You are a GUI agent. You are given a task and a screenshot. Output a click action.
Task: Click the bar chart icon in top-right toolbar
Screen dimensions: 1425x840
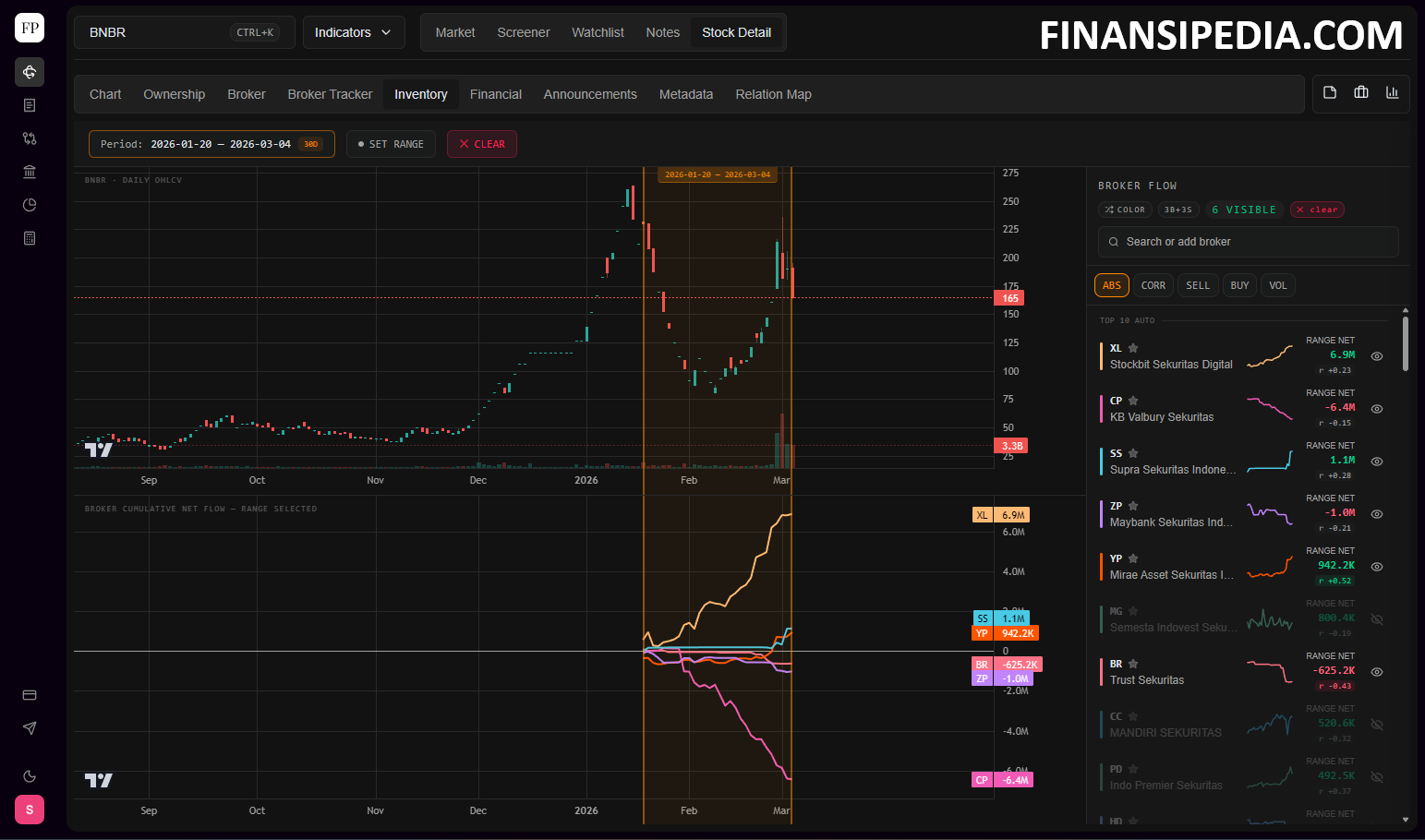tap(1392, 92)
